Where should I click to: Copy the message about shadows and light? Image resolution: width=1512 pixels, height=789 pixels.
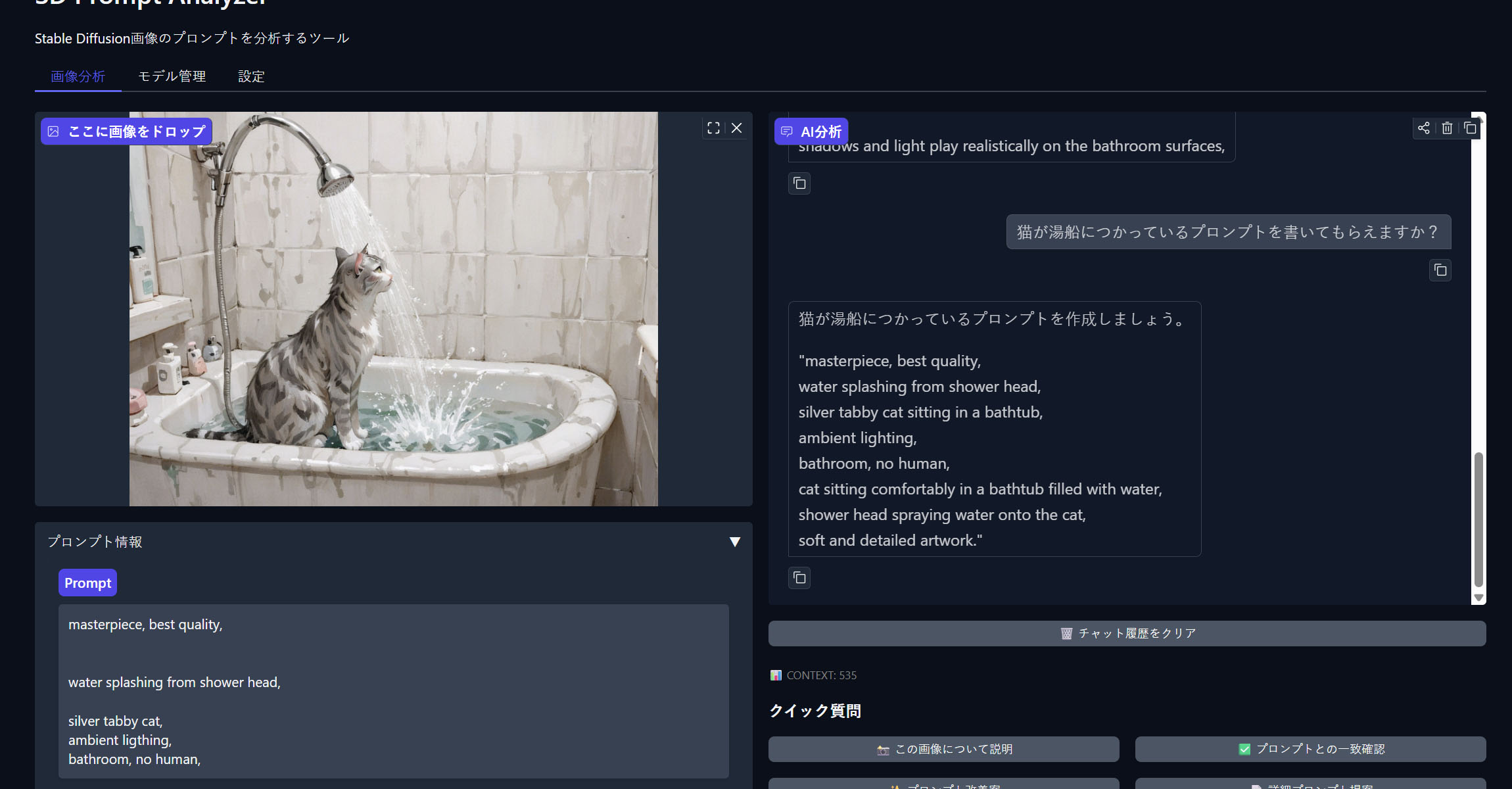pyautogui.click(x=799, y=183)
